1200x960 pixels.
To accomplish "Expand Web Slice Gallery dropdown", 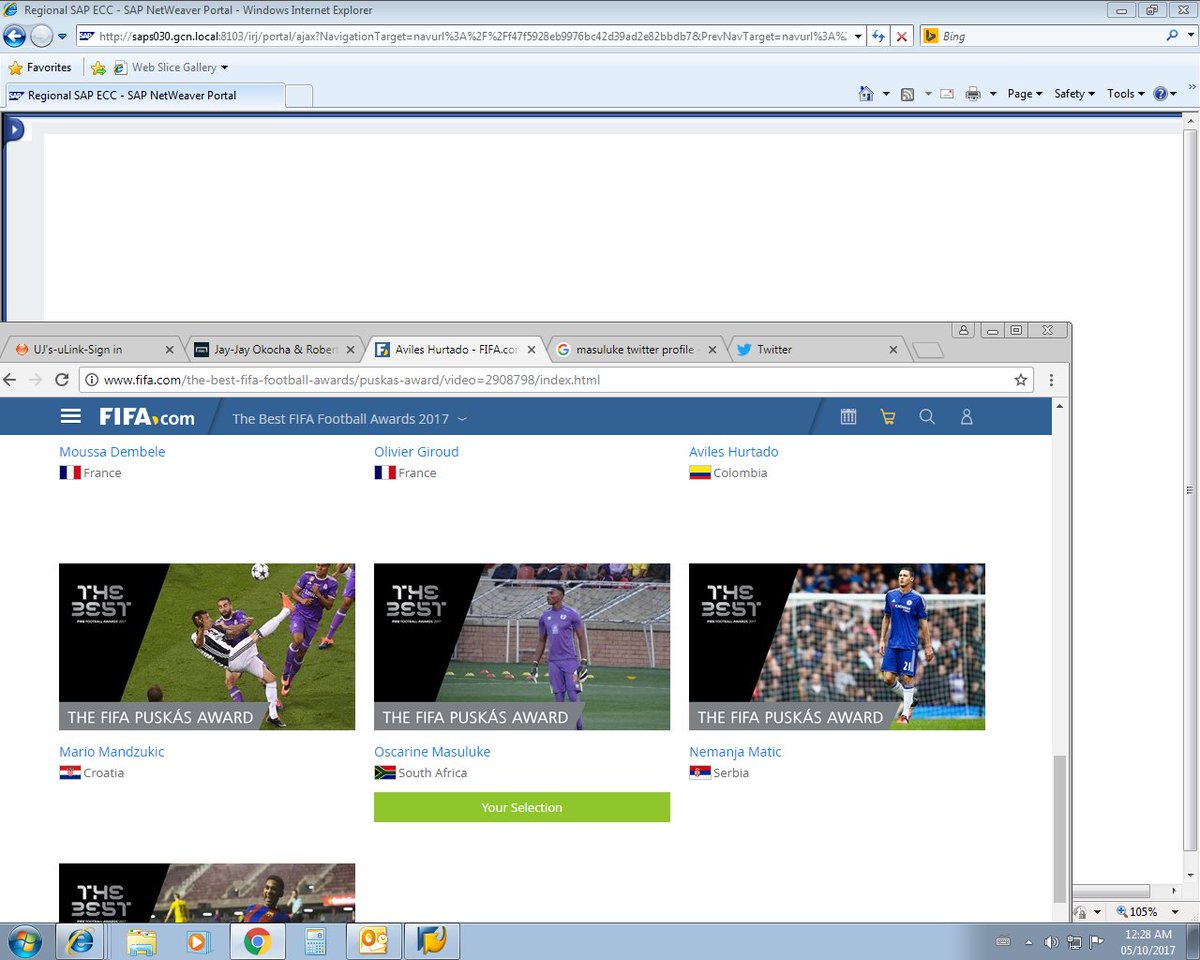I will coord(224,68).
